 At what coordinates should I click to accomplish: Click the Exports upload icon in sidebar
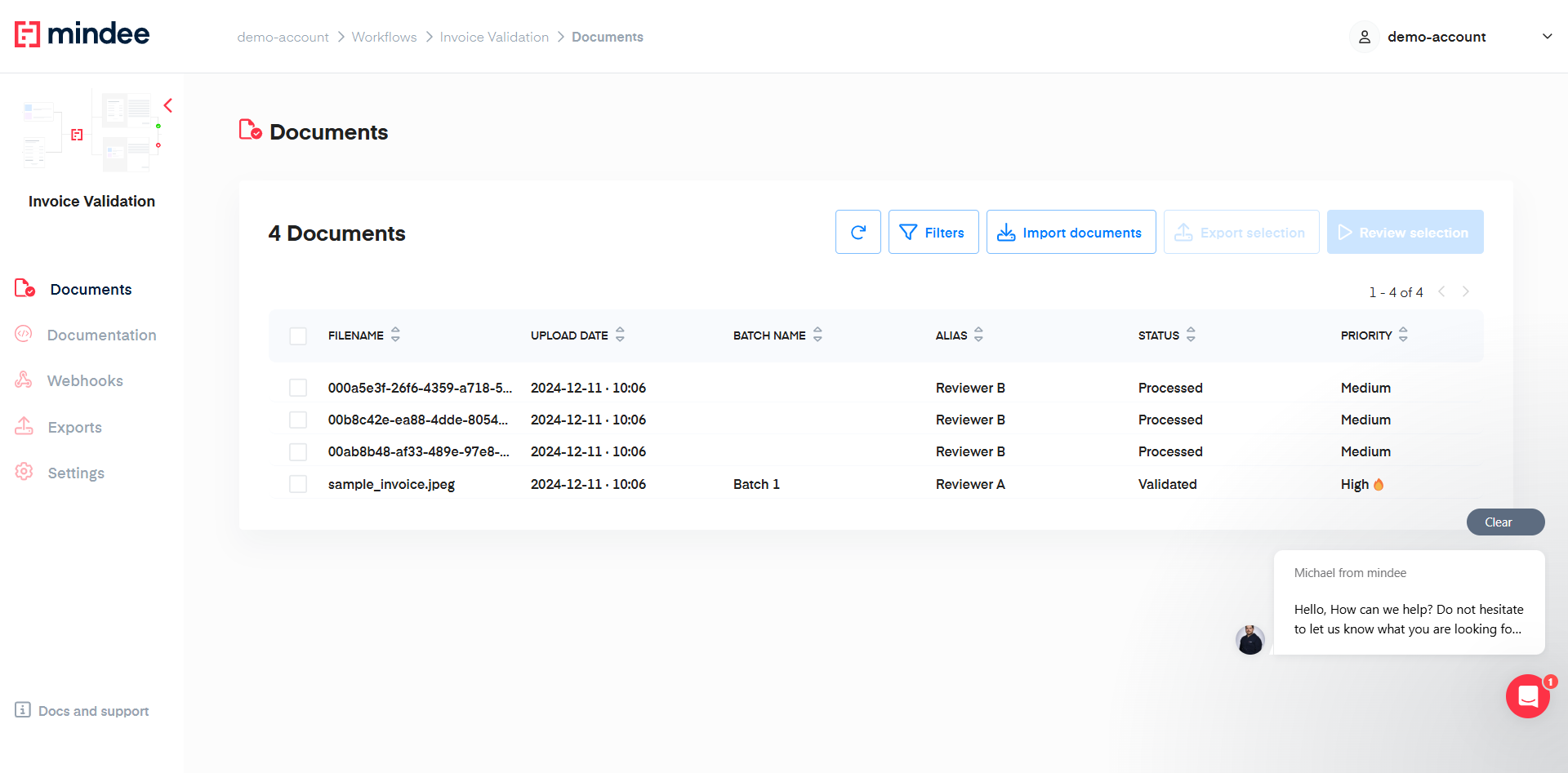click(x=24, y=426)
